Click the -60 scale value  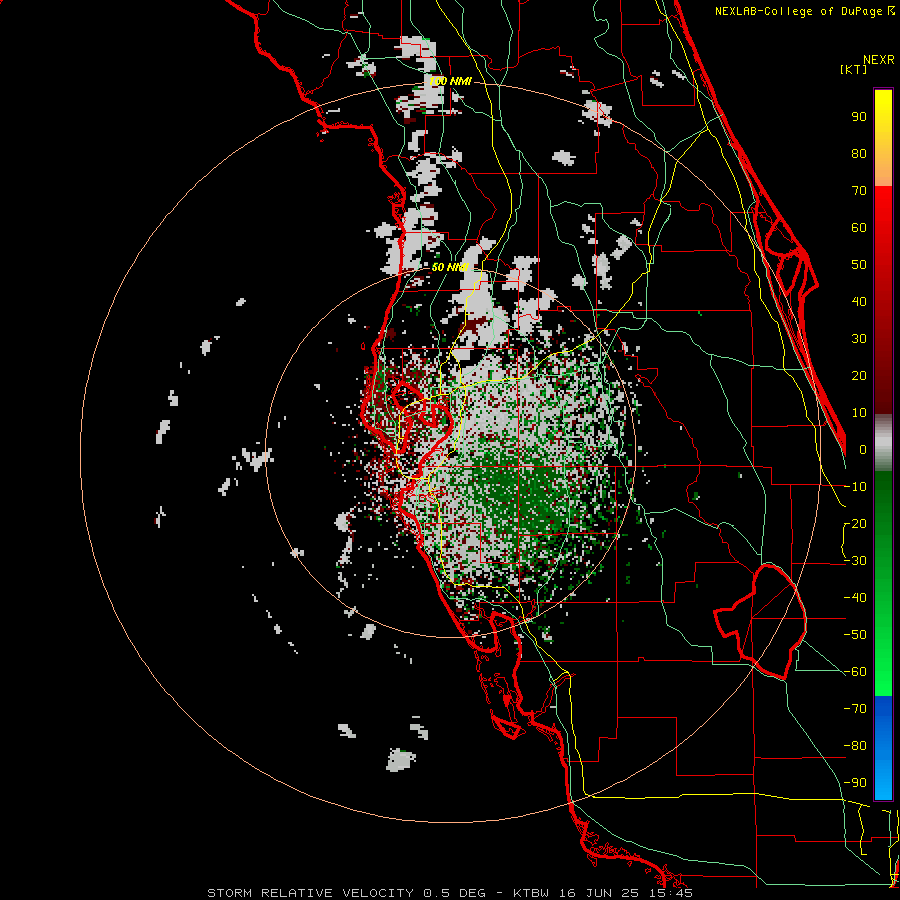pyautogui.click(x=855, y=672)
